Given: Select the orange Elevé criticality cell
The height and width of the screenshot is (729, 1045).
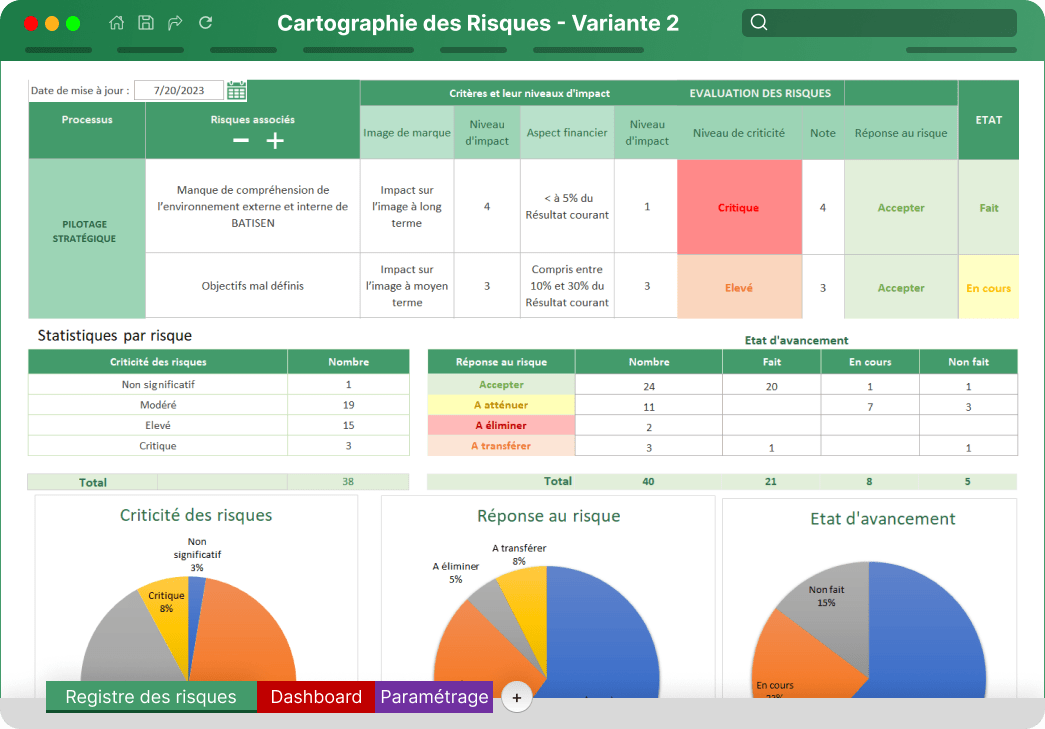Looking at the screenshot, I should (739, 287).
